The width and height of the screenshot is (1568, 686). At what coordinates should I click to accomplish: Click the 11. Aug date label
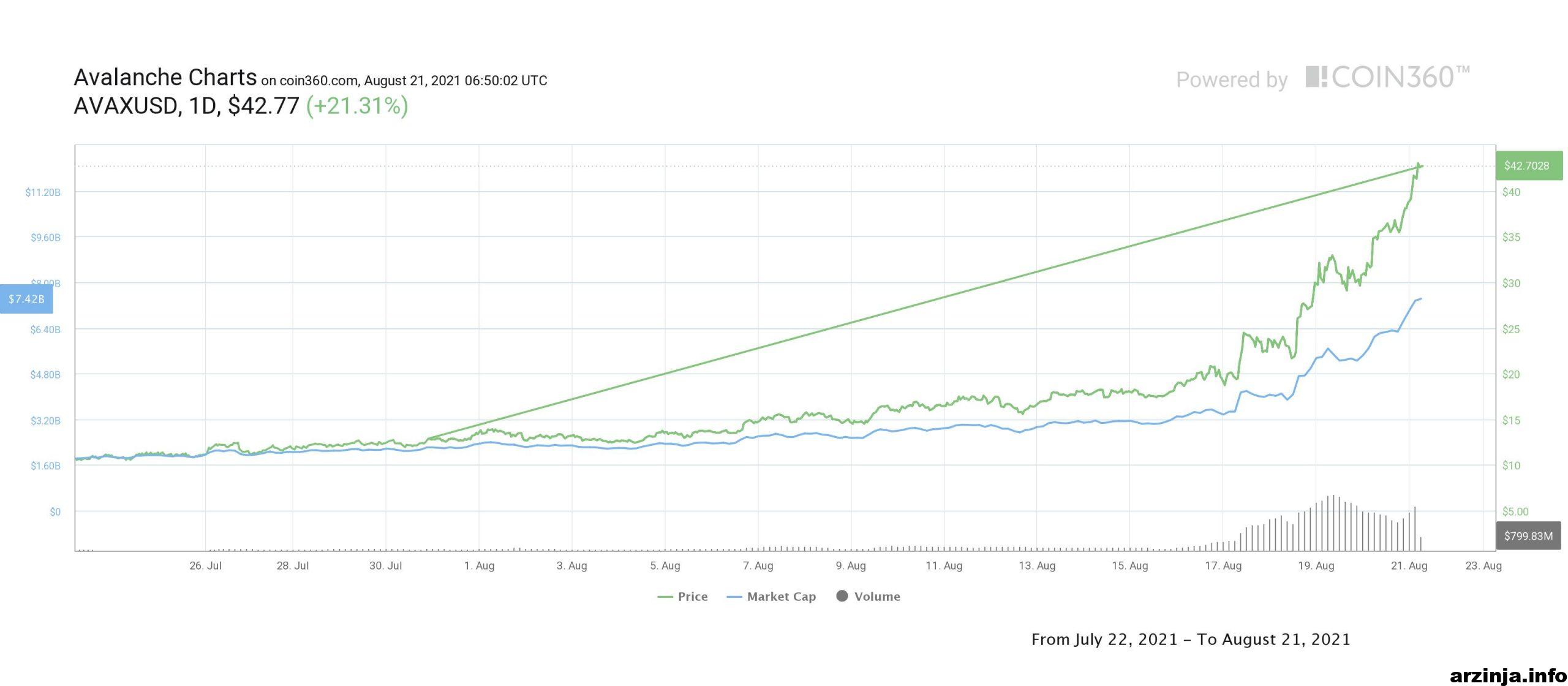944,566
